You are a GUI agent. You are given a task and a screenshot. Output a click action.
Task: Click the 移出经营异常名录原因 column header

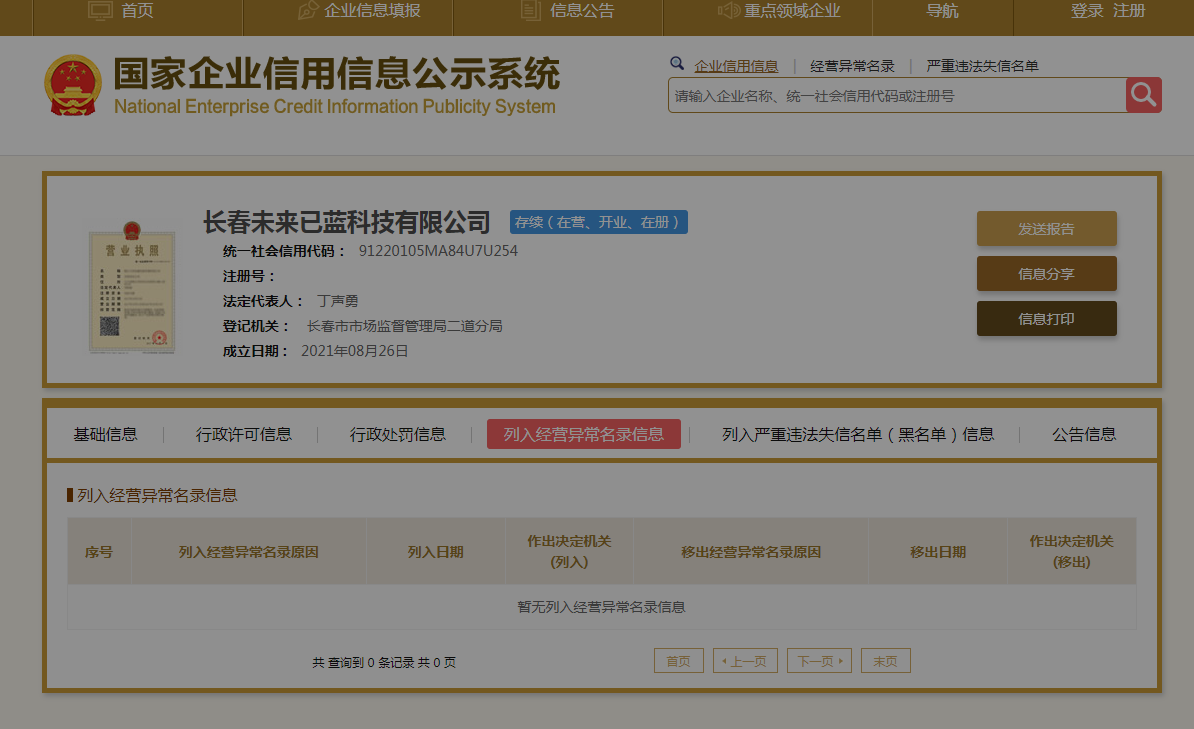tap(751, 552)
